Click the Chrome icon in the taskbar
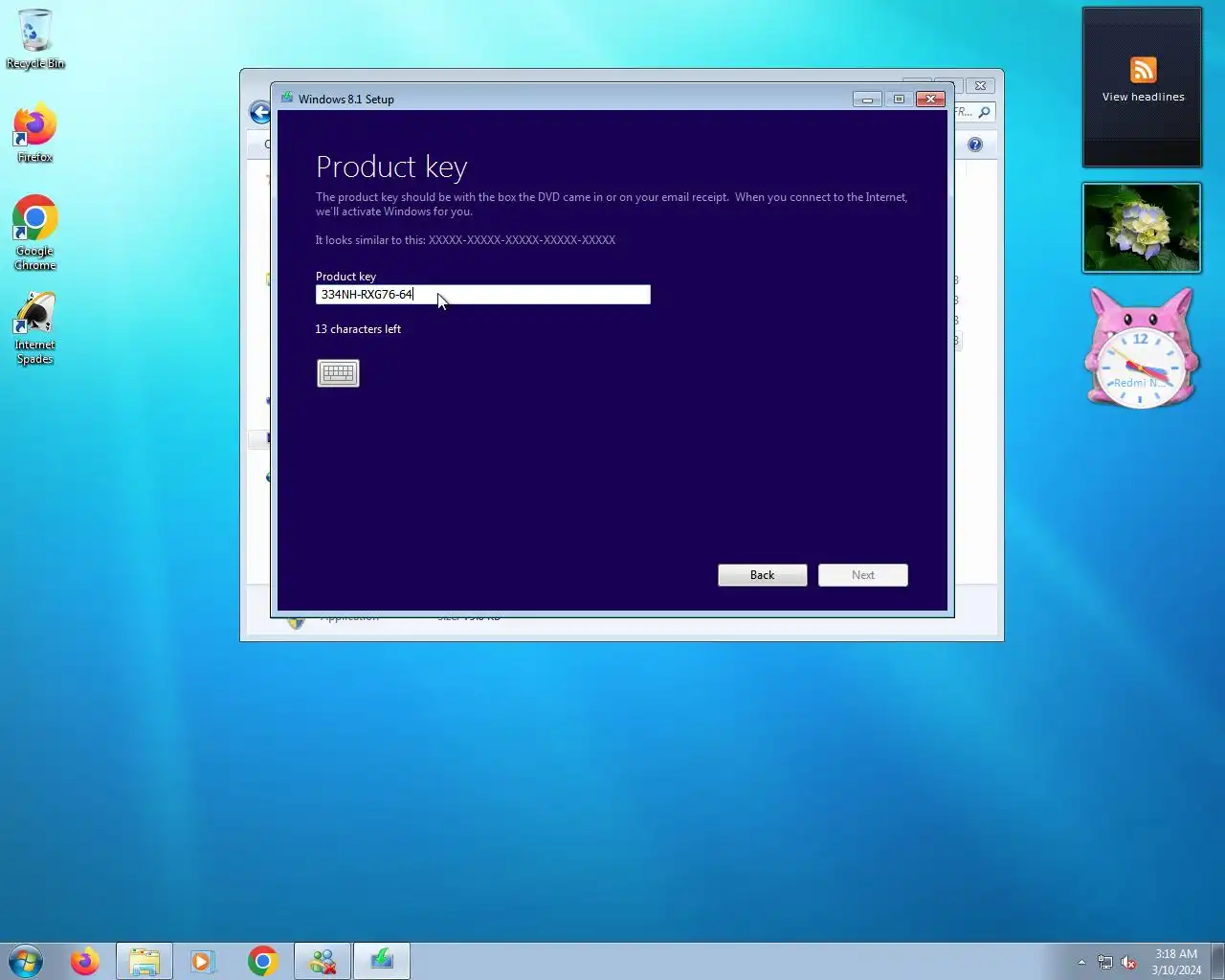 tap(263, 961)
